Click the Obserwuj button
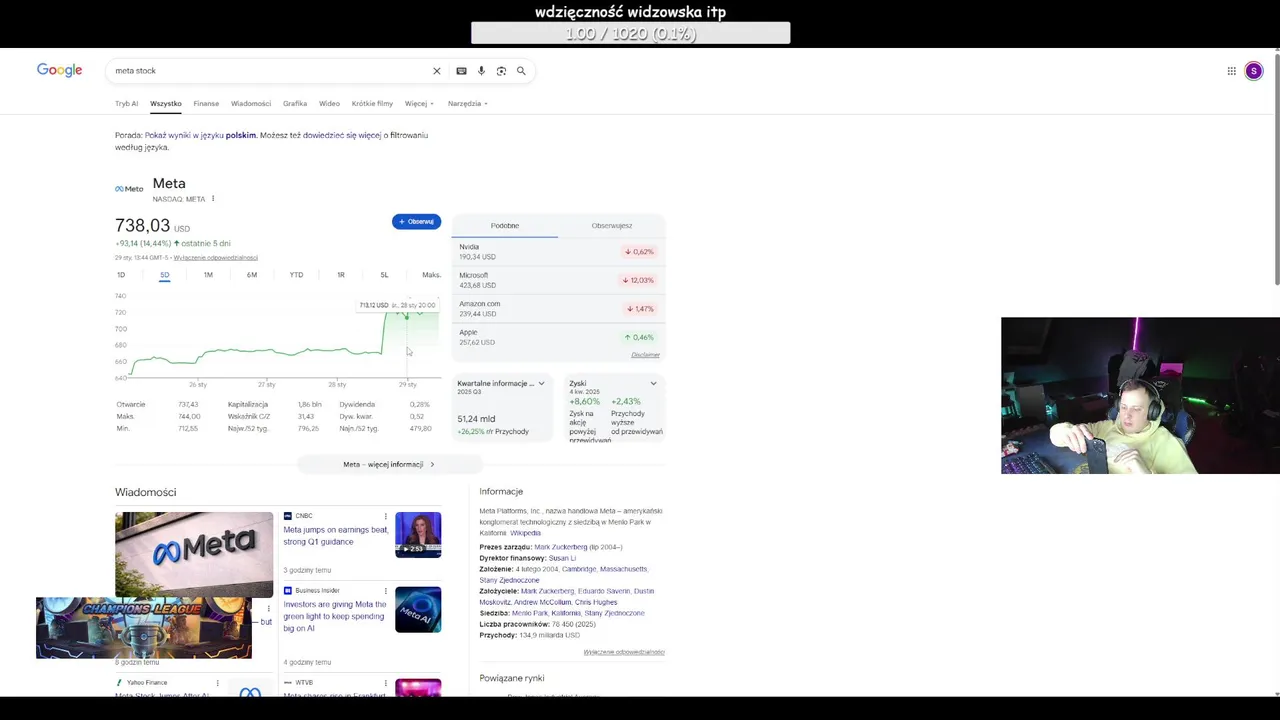This screenshot has height=720, width=1280. pos(416,222)
